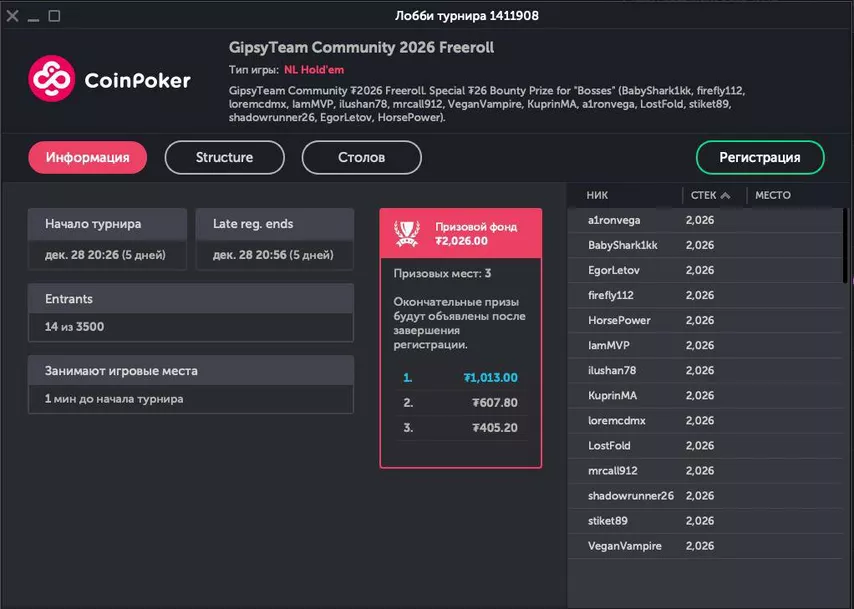Sort players by НИК column header
Image resolution: width=854 pixels, height=609 pixels.
point(598,196)
